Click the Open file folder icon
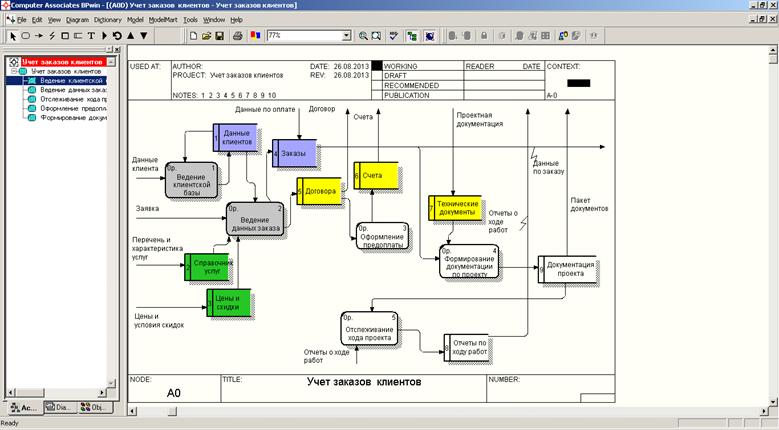The width and height of the screenshot is (779, 430). pyautogui.click(x=206, y=36)
